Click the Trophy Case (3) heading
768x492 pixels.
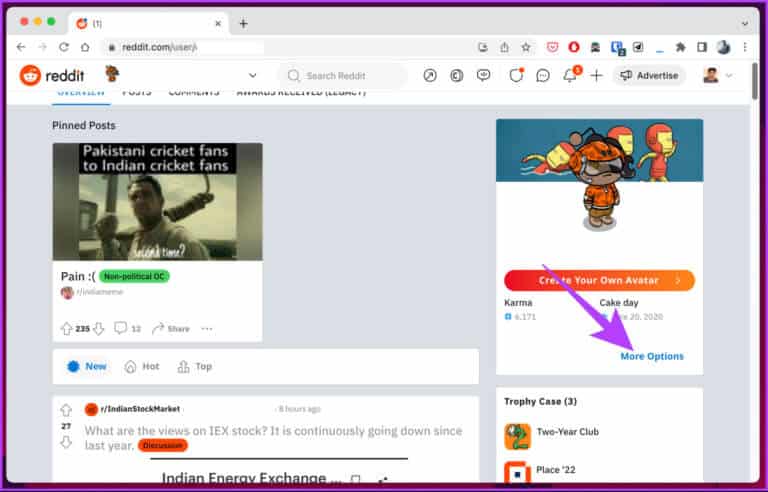pos(540,401)
